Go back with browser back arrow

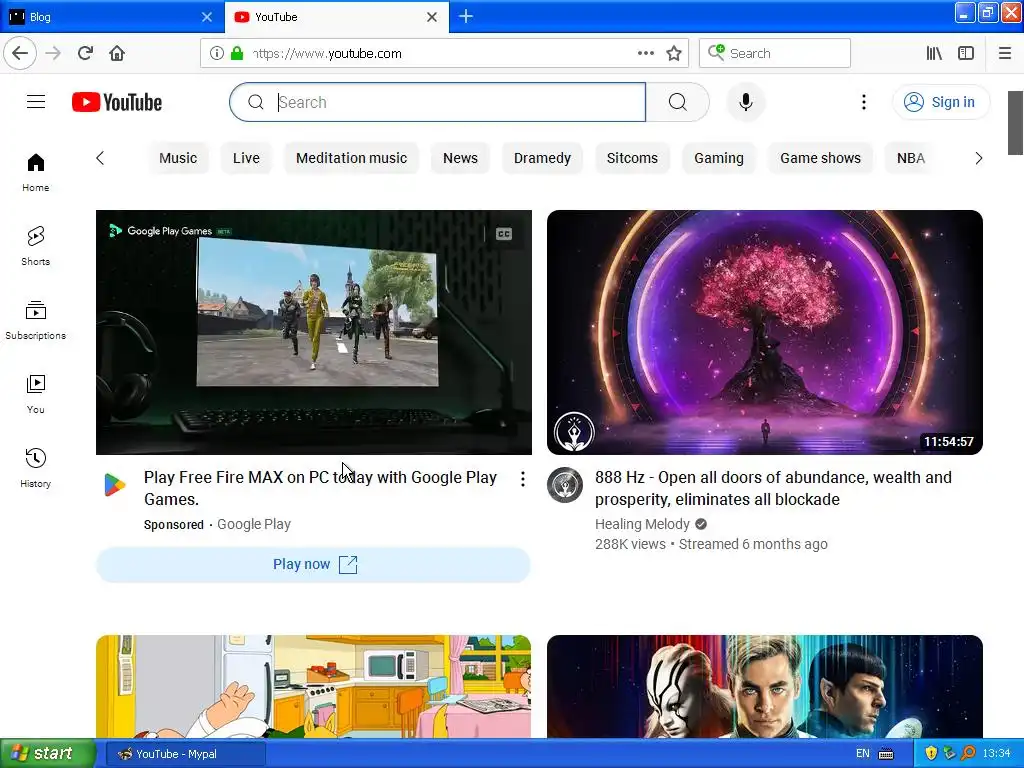(20, 53)
